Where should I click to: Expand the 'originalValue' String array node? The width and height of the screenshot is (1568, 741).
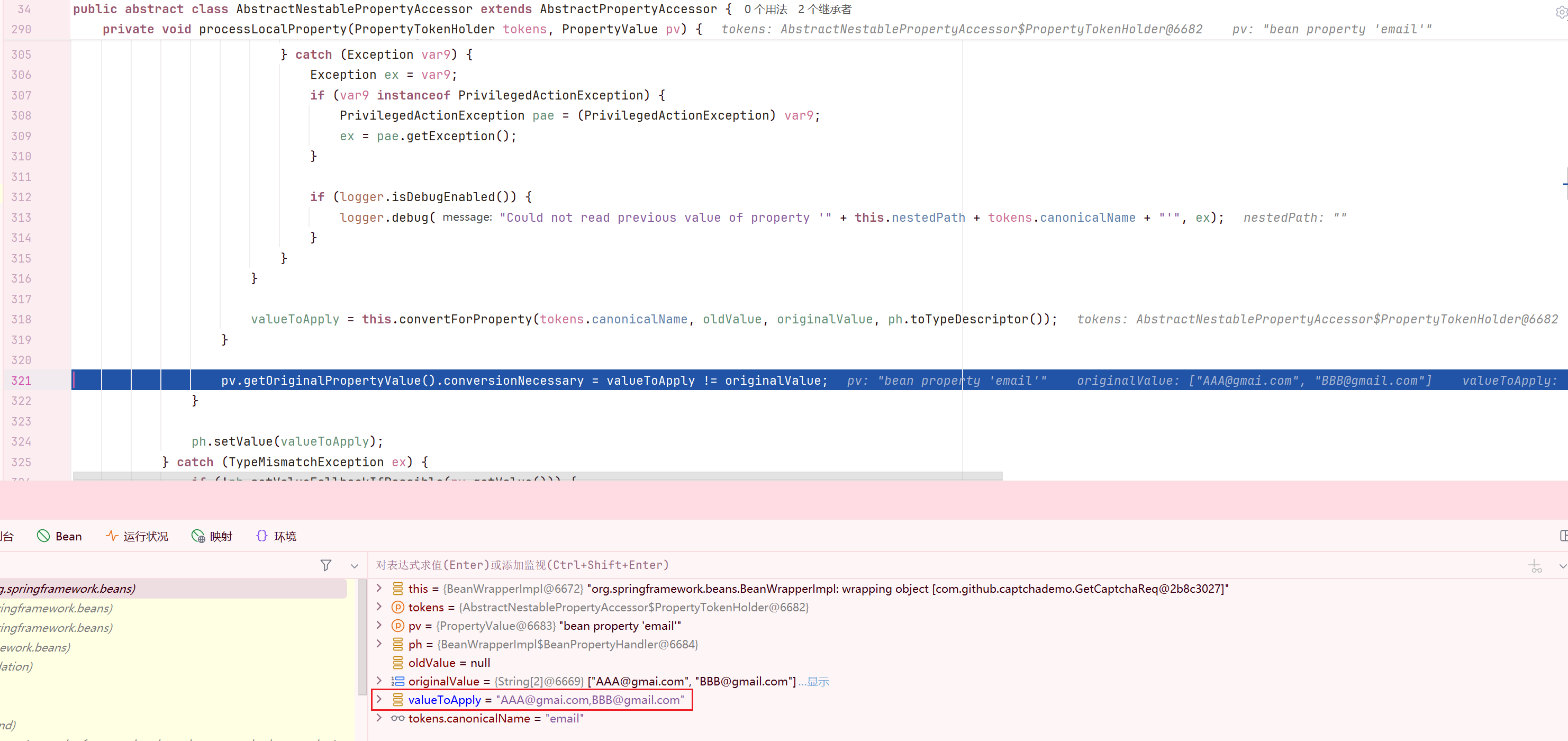pyautogui.click(x=379, y=681)
